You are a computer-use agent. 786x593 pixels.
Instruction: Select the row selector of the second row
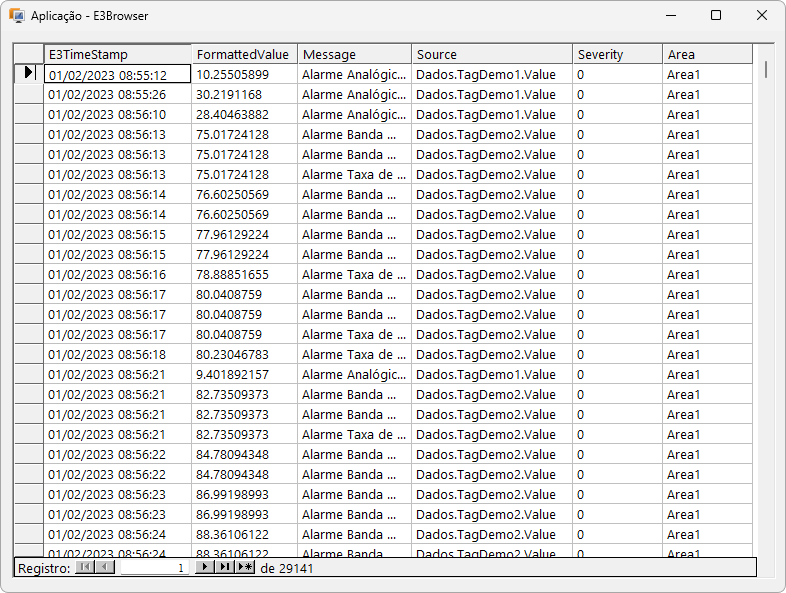29,94
